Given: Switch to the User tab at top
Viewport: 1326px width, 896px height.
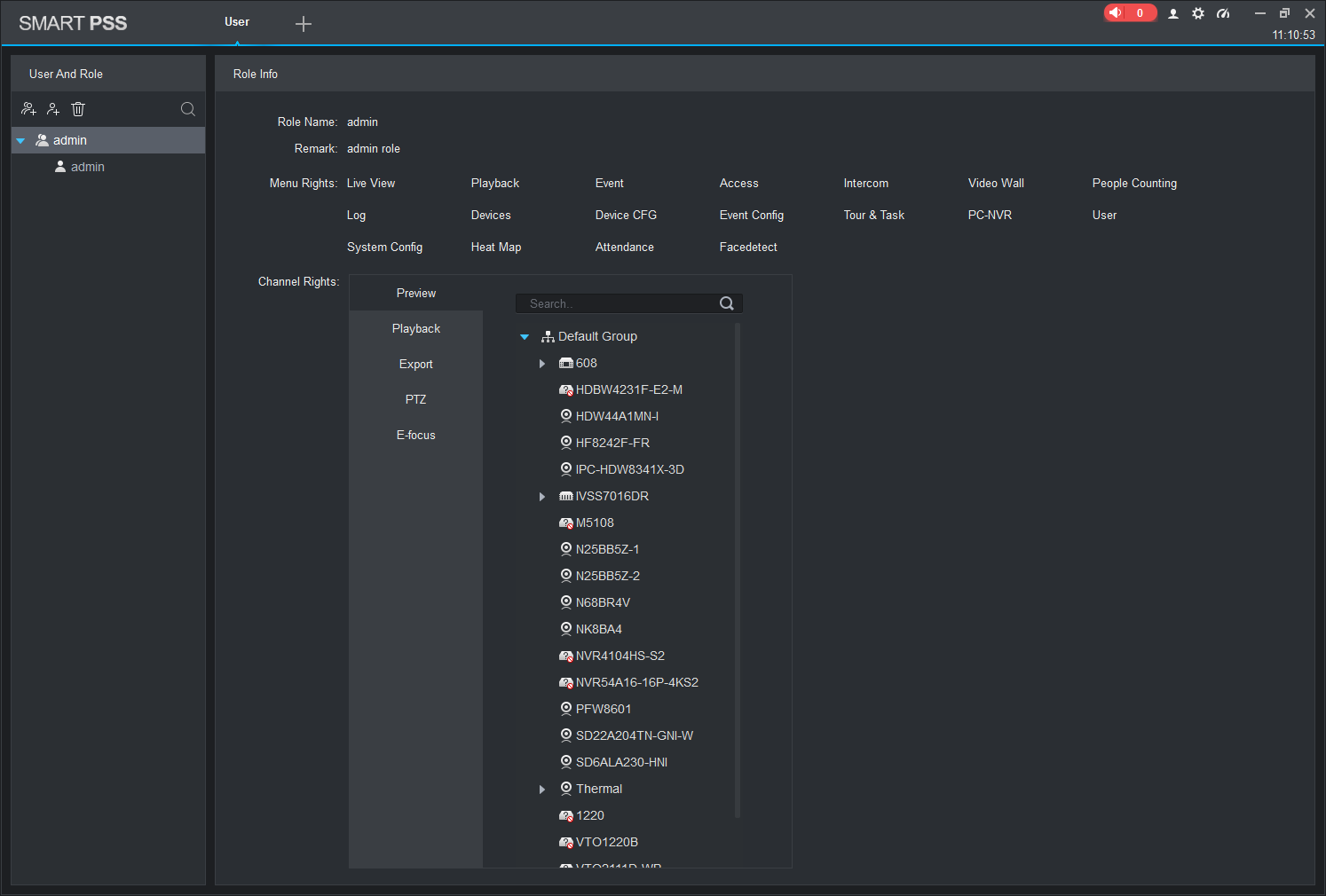Looking at the screenshot, I should [237, 22].
